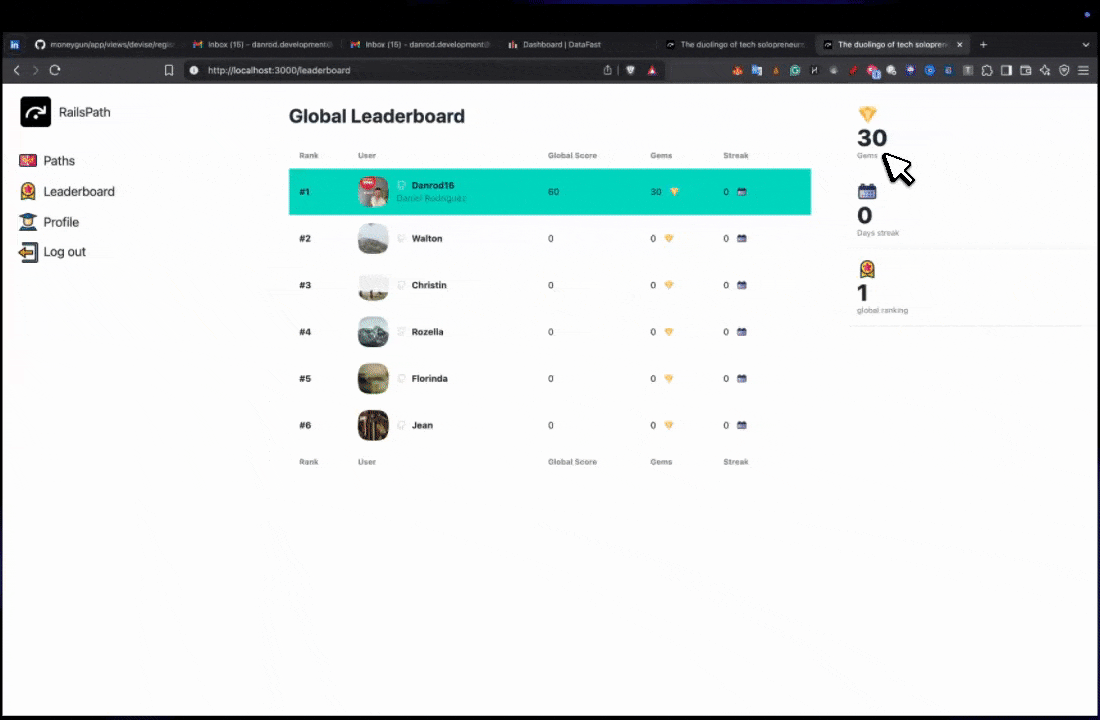Switch to the Dashboard | DataFast tab

[560, 45]
